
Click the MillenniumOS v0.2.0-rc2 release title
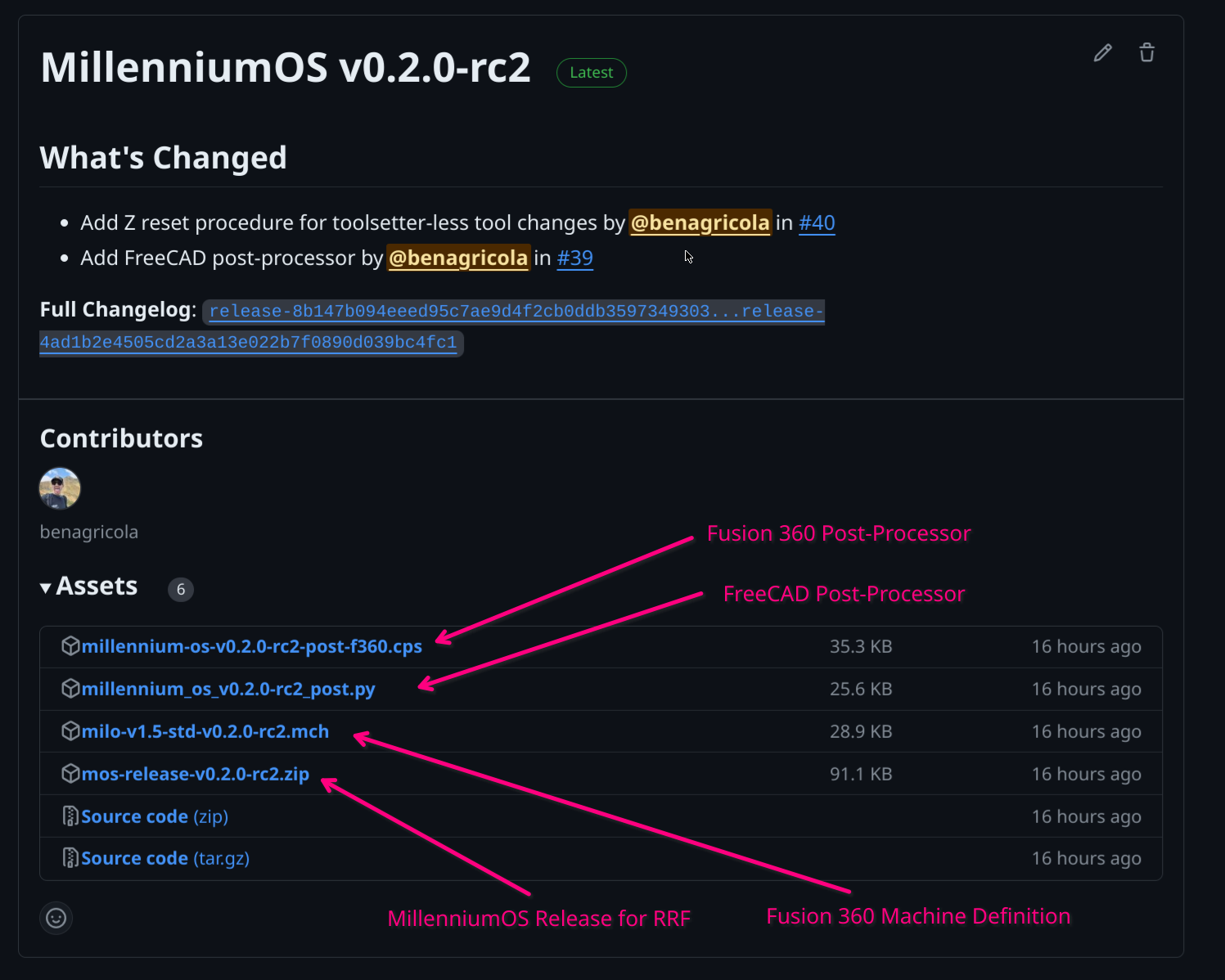[286, 67]
